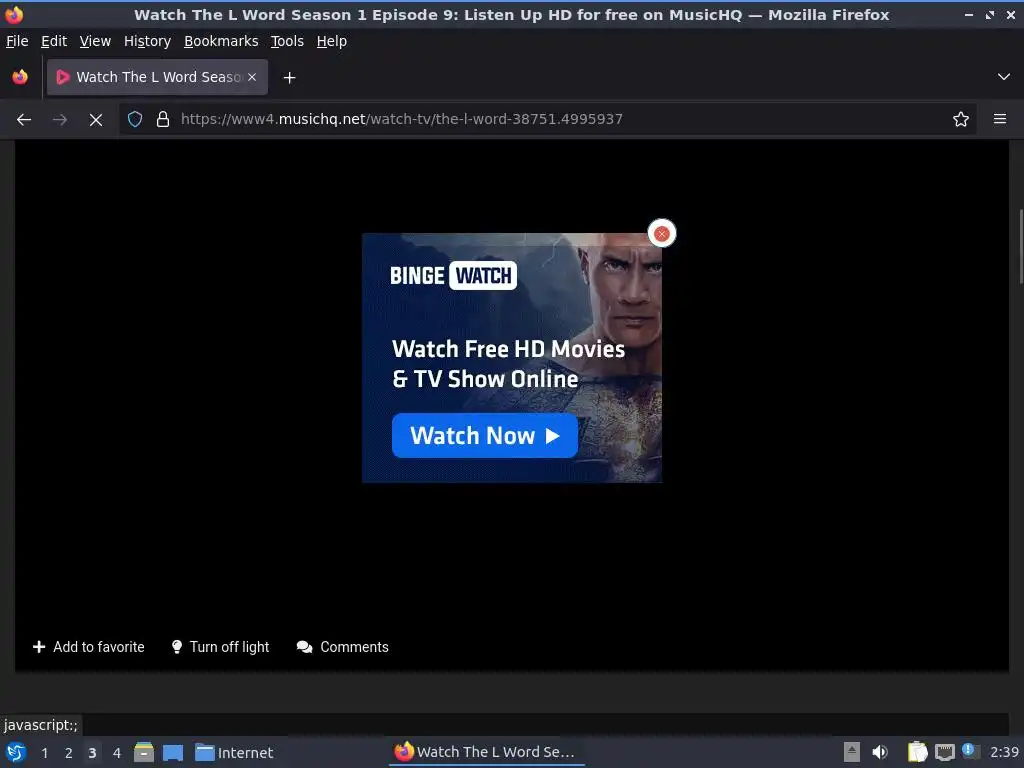
Task: Switch to workspace 2
Action: tap(69, 753)
